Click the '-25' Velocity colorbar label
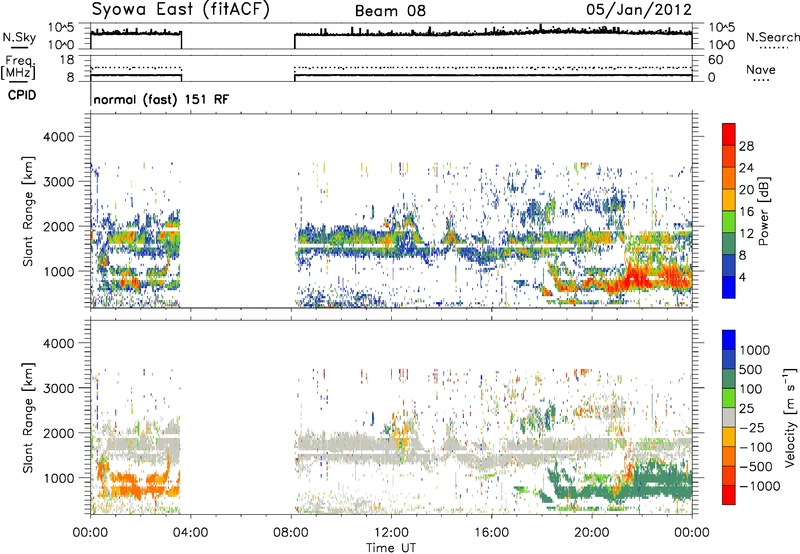800x554 pixels. [x=752, y=427]
